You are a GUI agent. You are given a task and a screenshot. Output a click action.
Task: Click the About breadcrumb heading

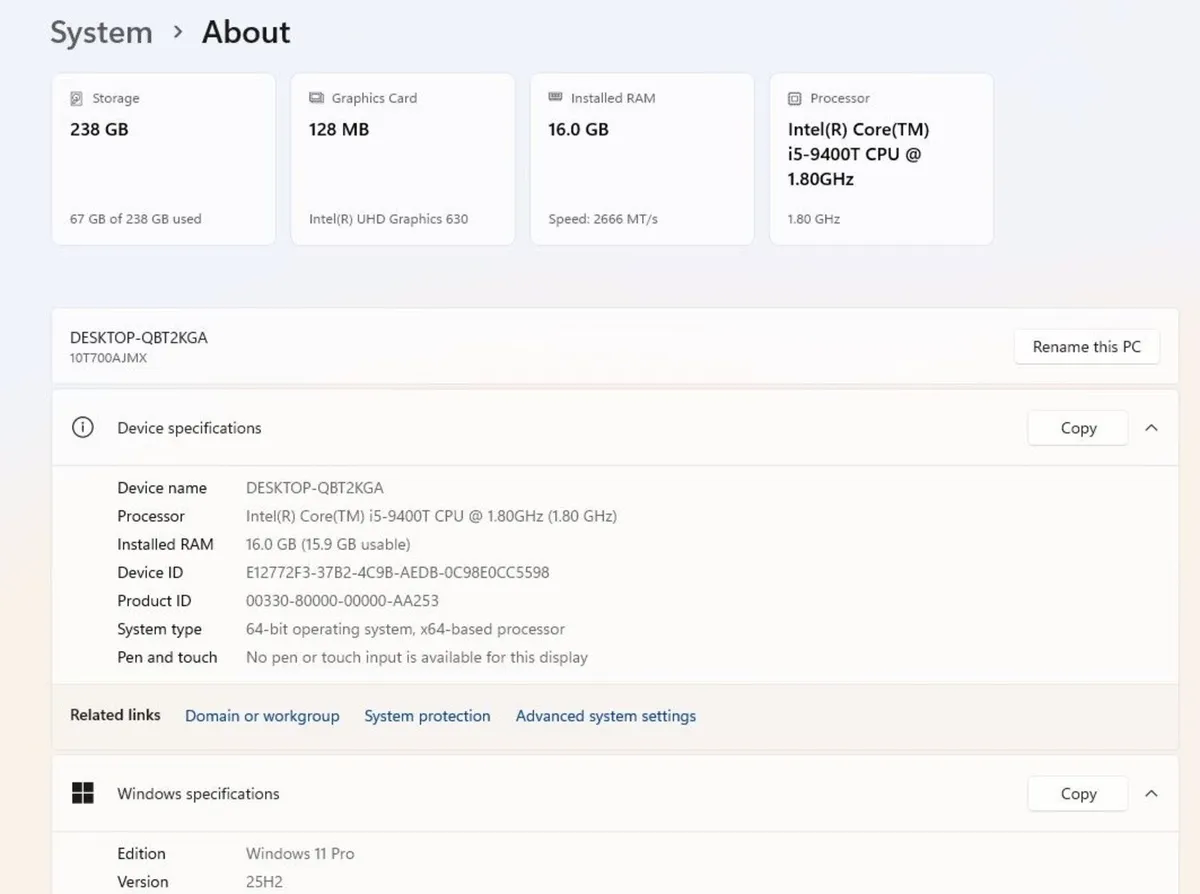point(246,32)
